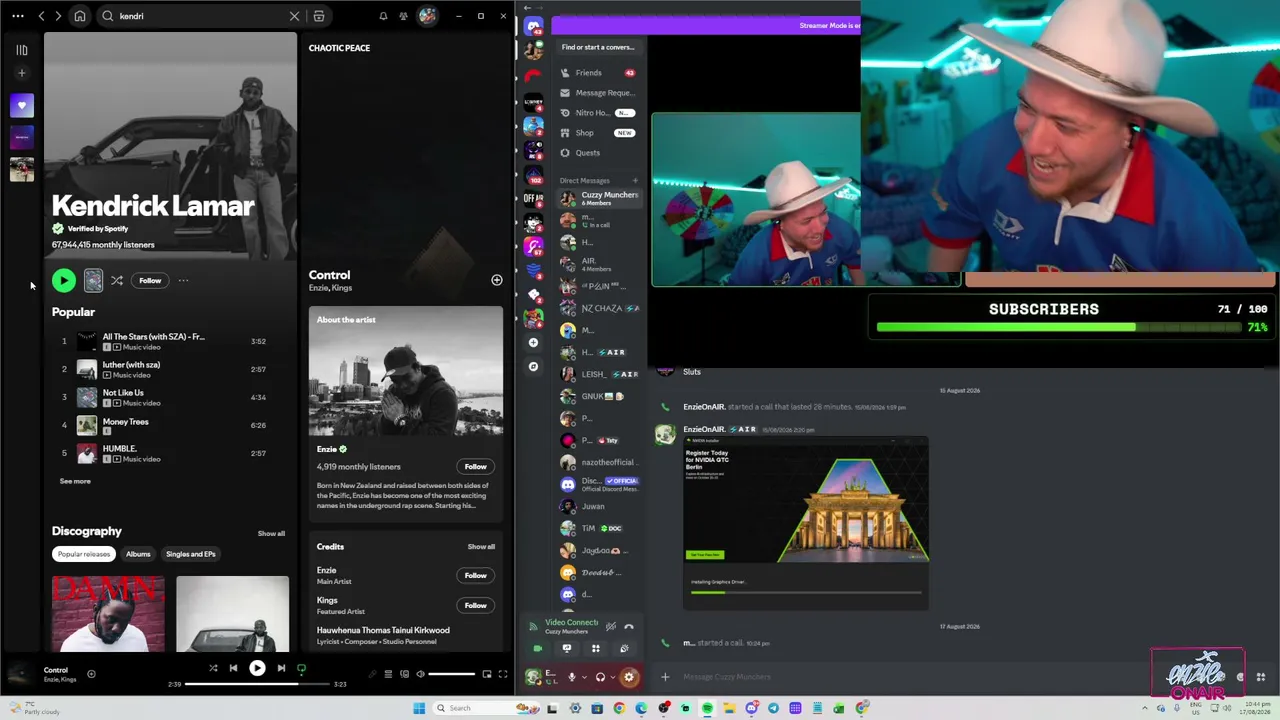The width and height of the screenshot is (1280, 720).
Task: Follow Kings in the Credits section
Action: coord(475,605)
